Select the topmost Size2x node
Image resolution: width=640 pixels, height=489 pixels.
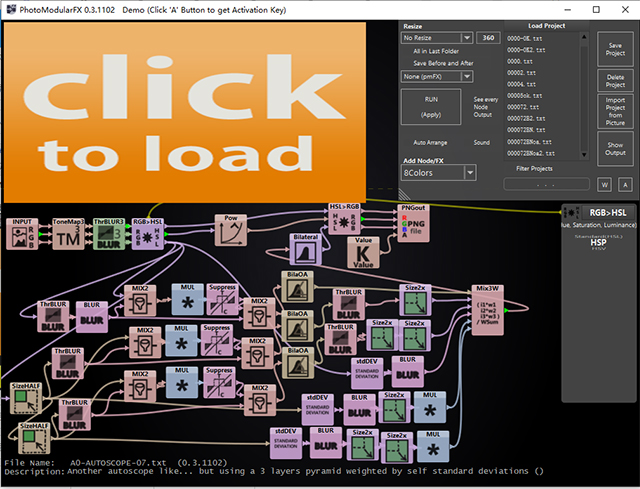(415, 300)
